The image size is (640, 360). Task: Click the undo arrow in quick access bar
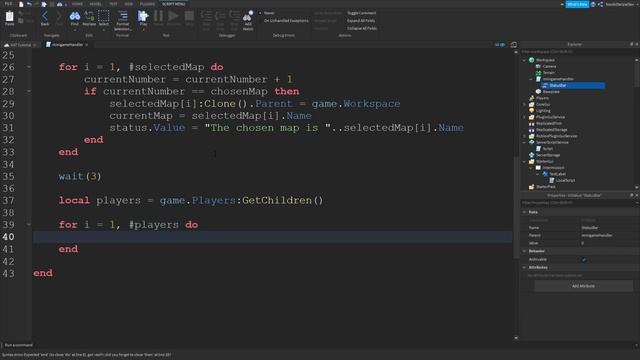(x=29, y=4)
